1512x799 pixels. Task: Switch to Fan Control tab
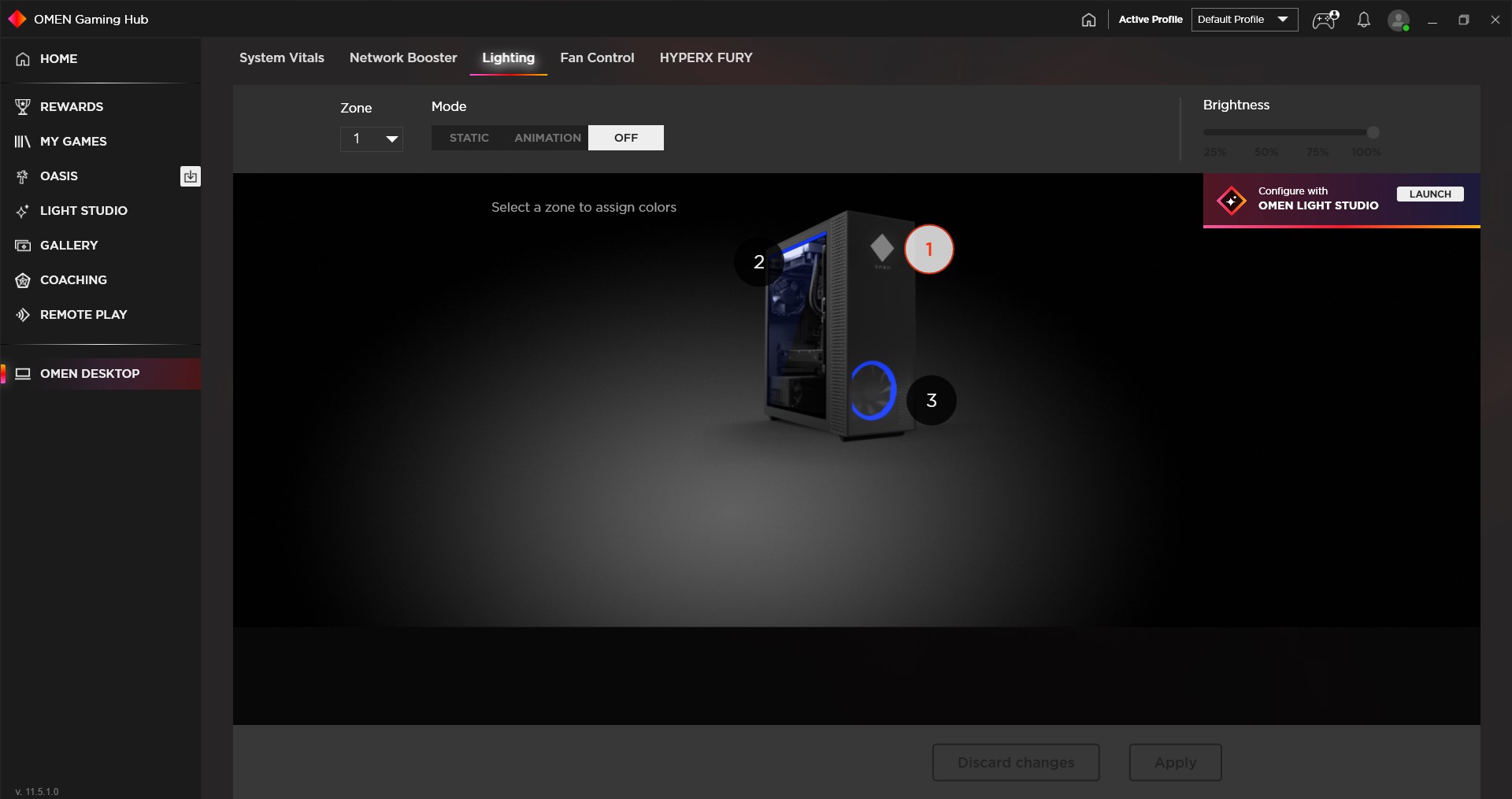click(597, 57)
